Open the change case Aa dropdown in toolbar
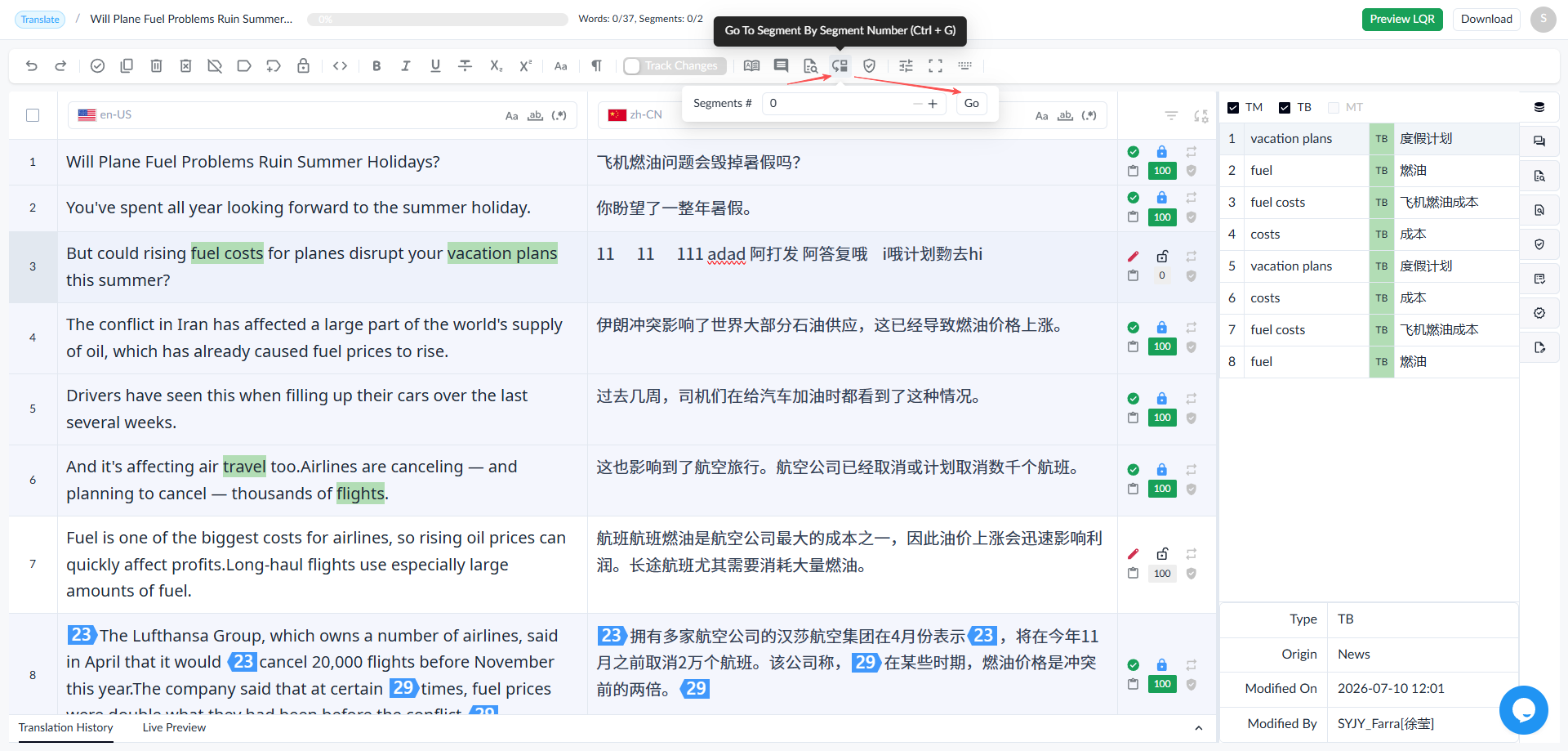1568x751 pixels. [x=560, y=66]
